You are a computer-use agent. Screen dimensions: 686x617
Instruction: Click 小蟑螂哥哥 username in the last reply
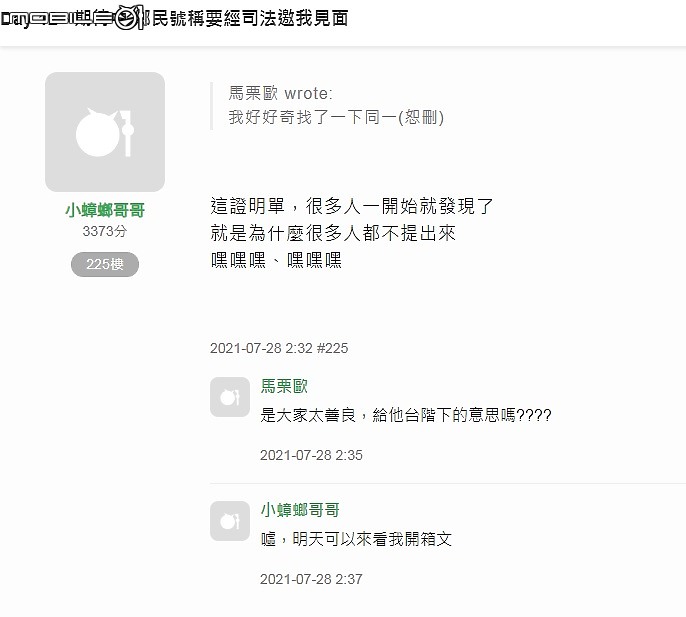(300, 510)
